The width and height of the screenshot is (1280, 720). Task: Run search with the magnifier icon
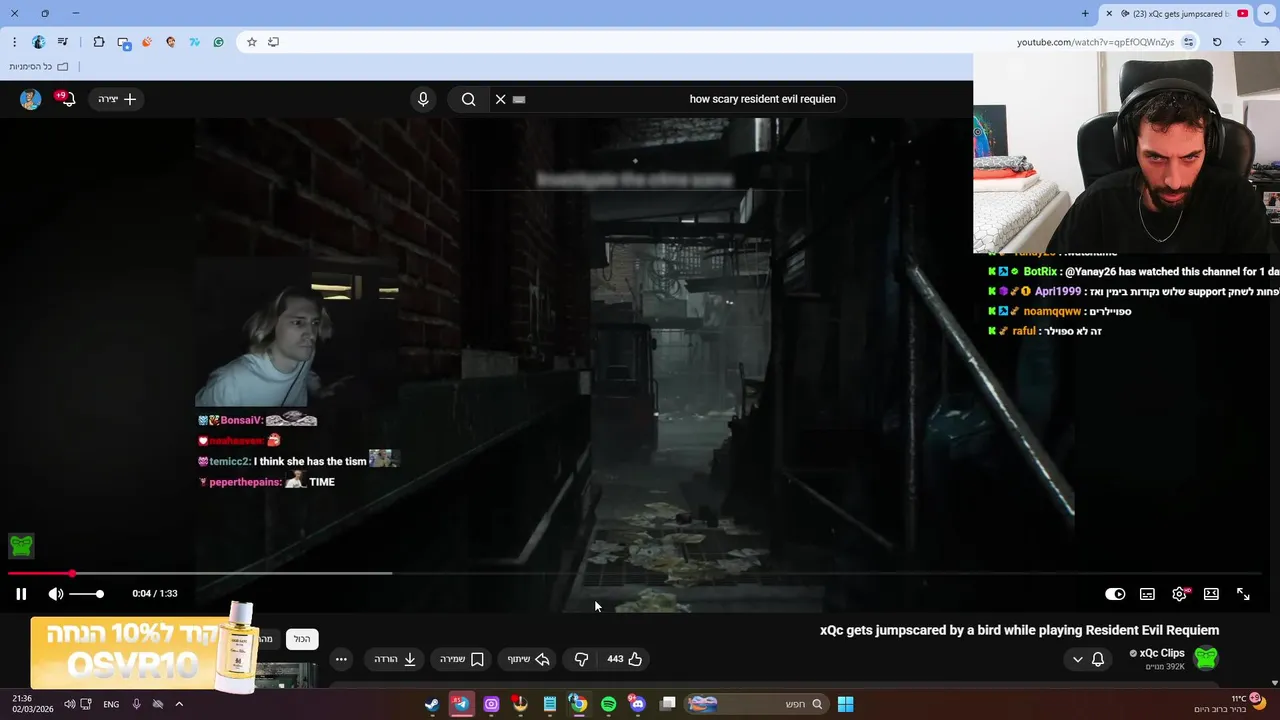click(x=468, y=99)
